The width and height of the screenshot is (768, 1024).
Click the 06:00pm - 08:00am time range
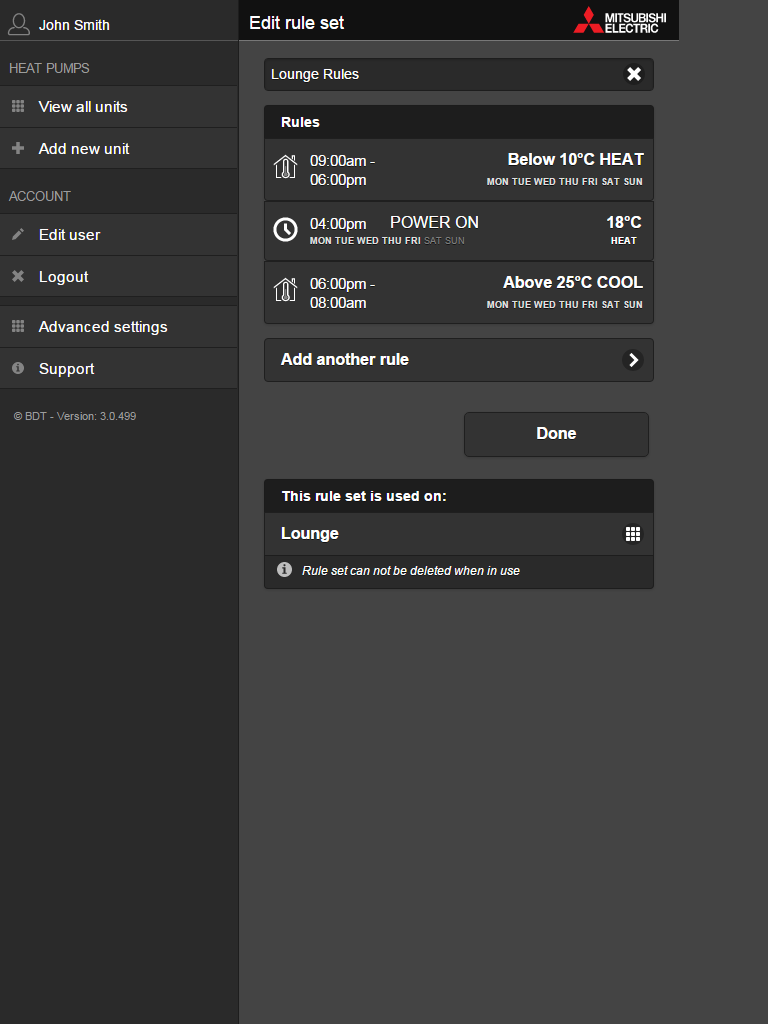click(342, 293)
